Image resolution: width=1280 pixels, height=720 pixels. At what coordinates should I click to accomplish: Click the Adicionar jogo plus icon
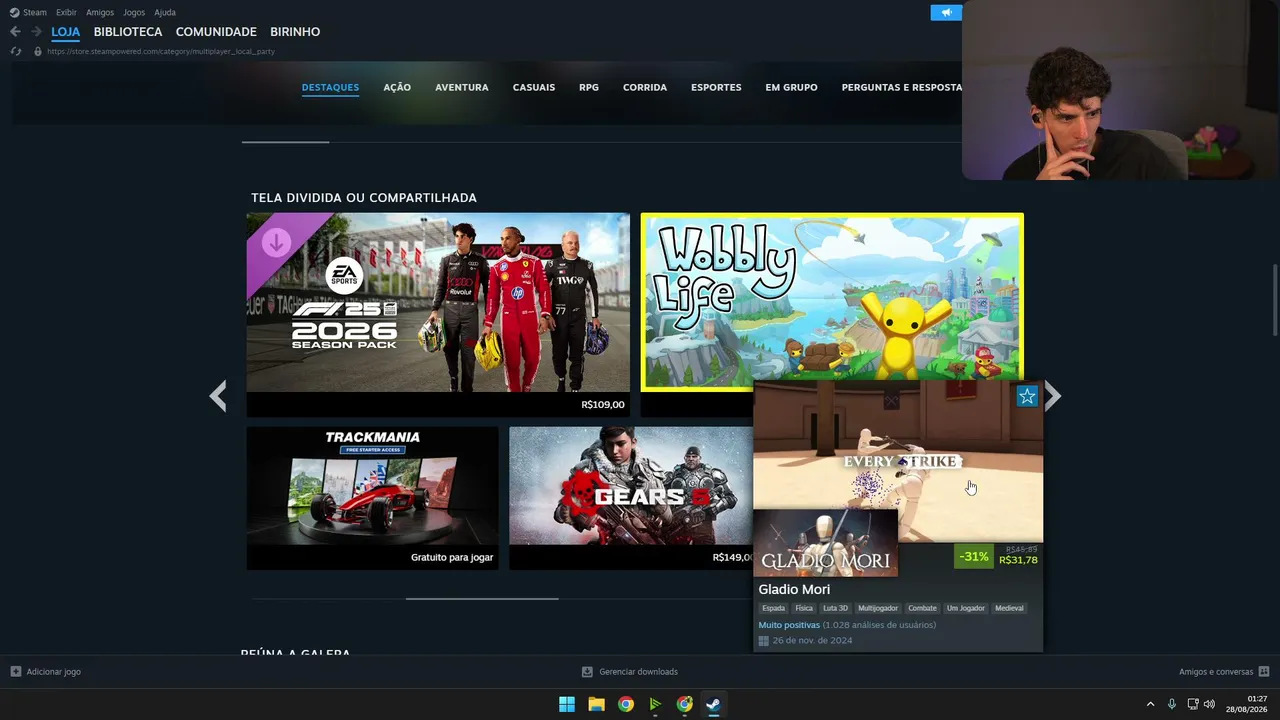tap(15, 672)
